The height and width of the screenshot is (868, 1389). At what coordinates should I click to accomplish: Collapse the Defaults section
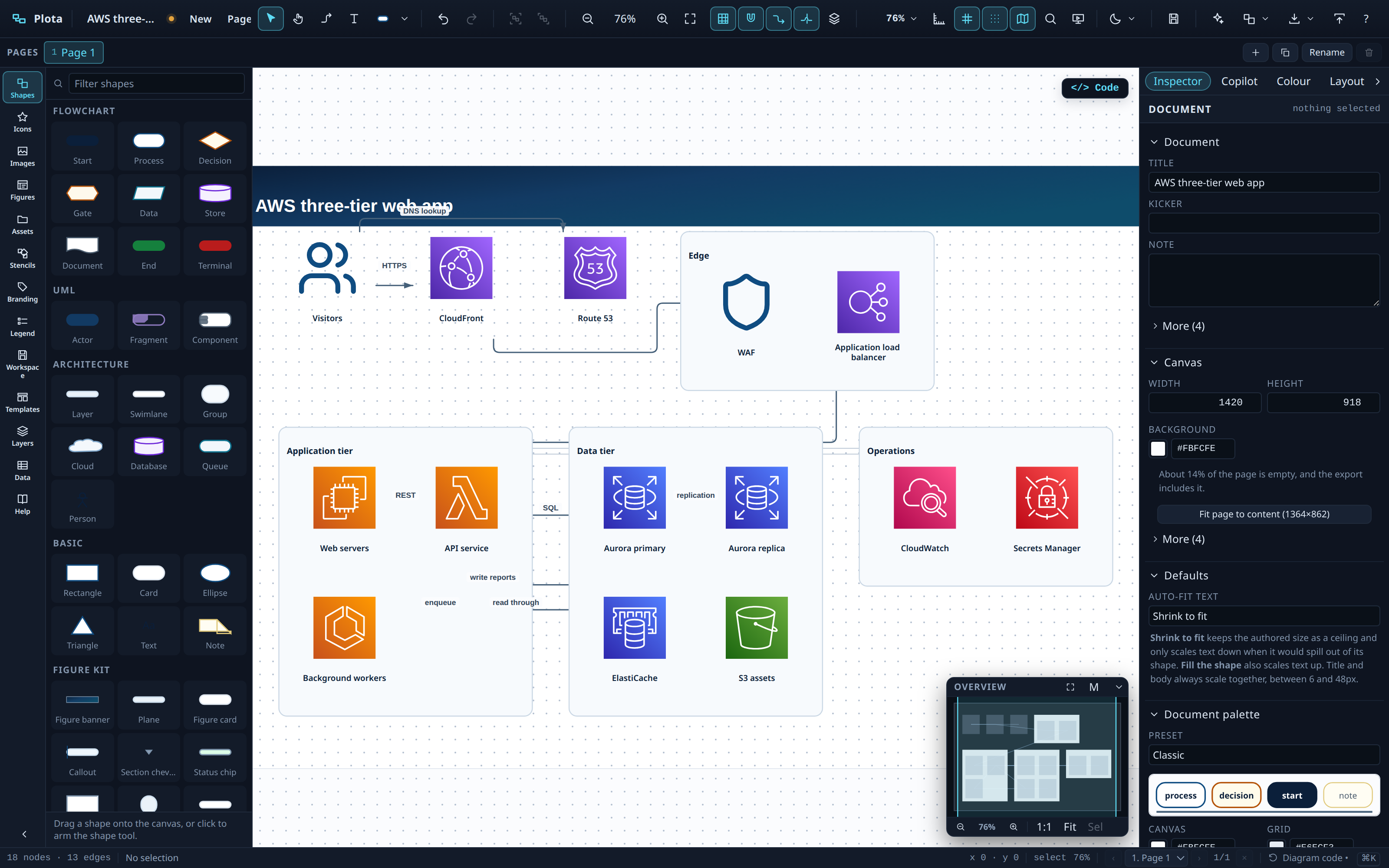[1179, 575]
